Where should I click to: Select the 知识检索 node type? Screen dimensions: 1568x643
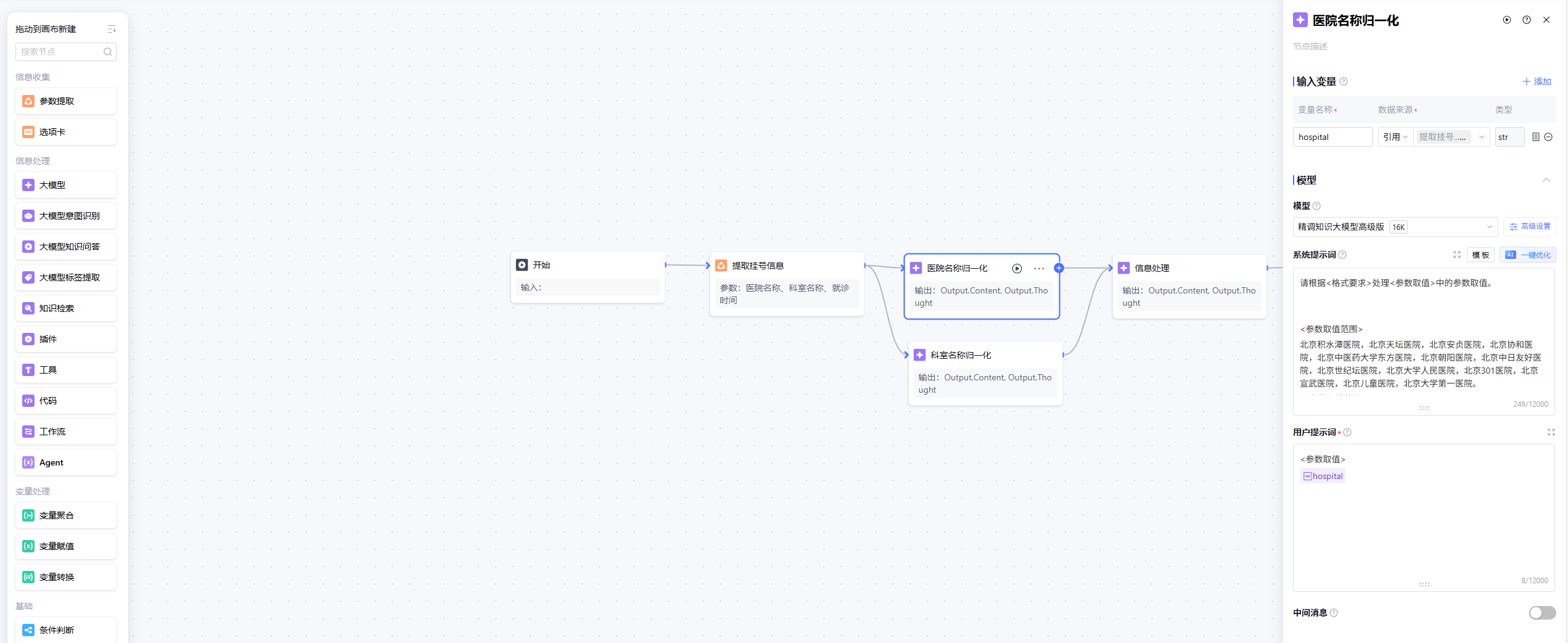[66, 308]
